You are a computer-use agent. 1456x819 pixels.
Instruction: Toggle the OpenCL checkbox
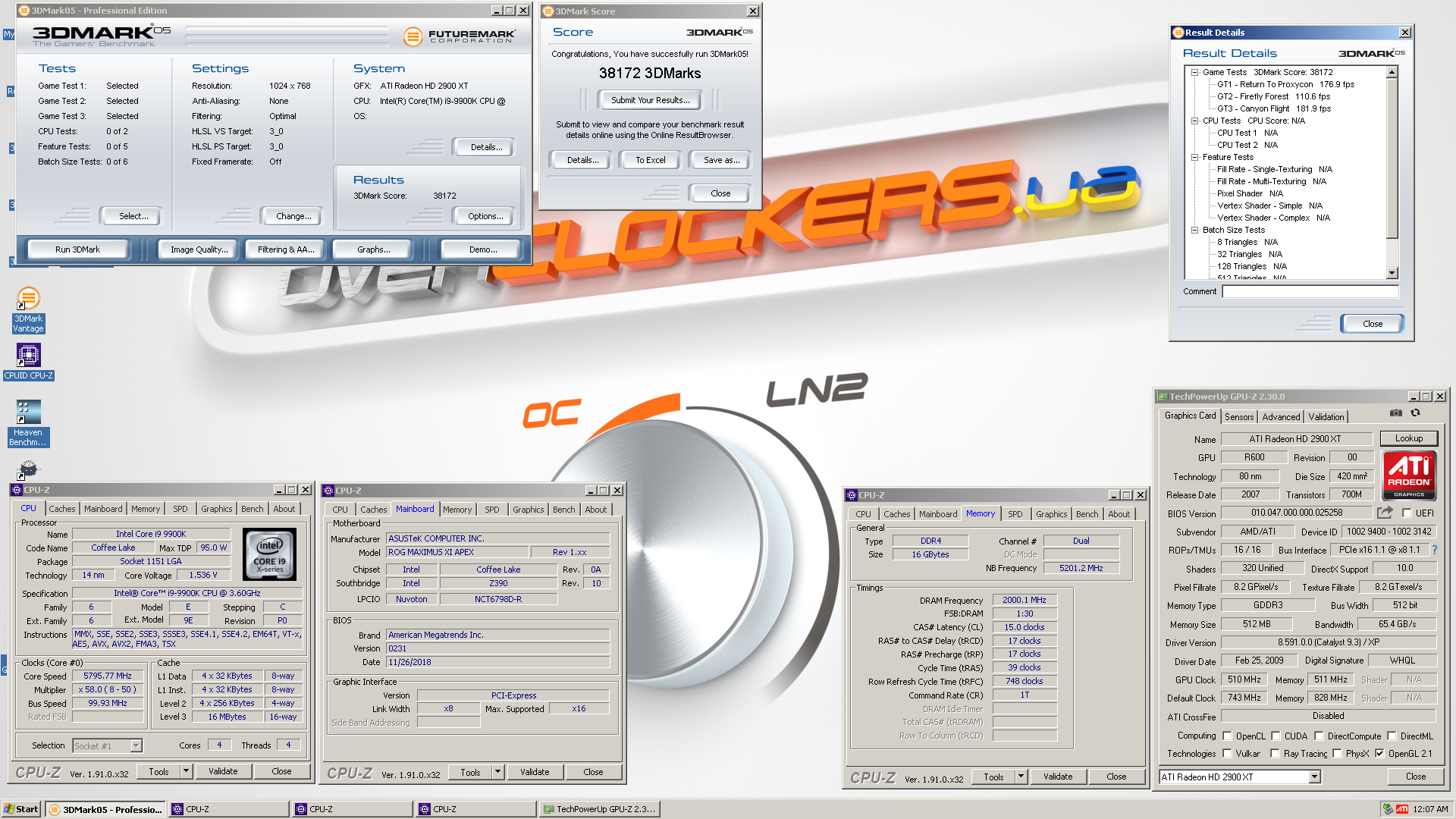pos(1226,736)
